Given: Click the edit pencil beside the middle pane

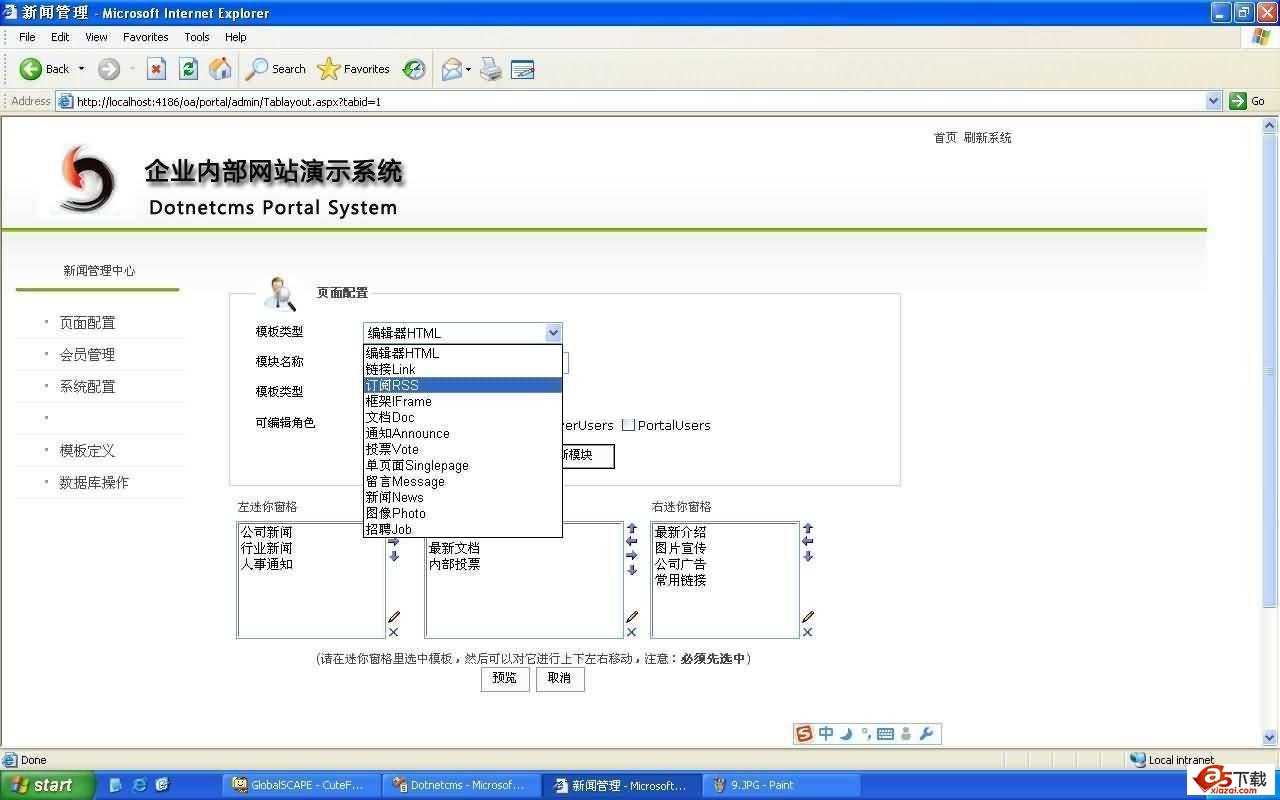Looking at the screenshot, I should 632,617.
